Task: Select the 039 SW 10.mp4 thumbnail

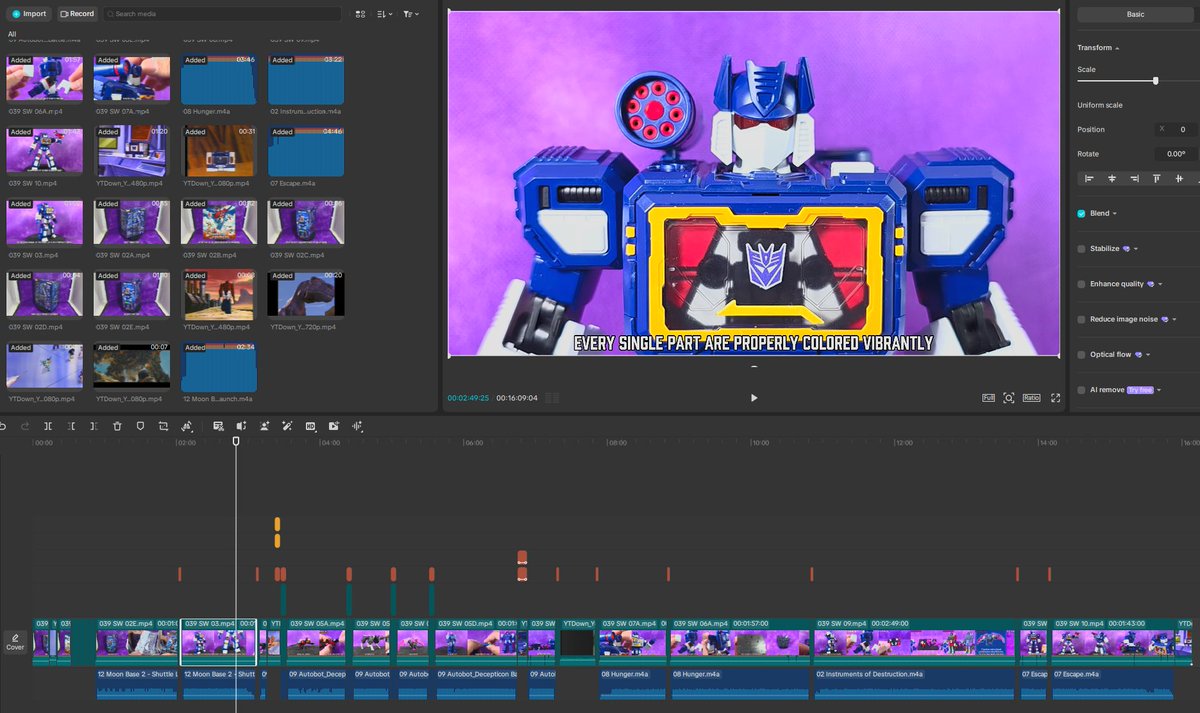Action: (x=44, y=151)
